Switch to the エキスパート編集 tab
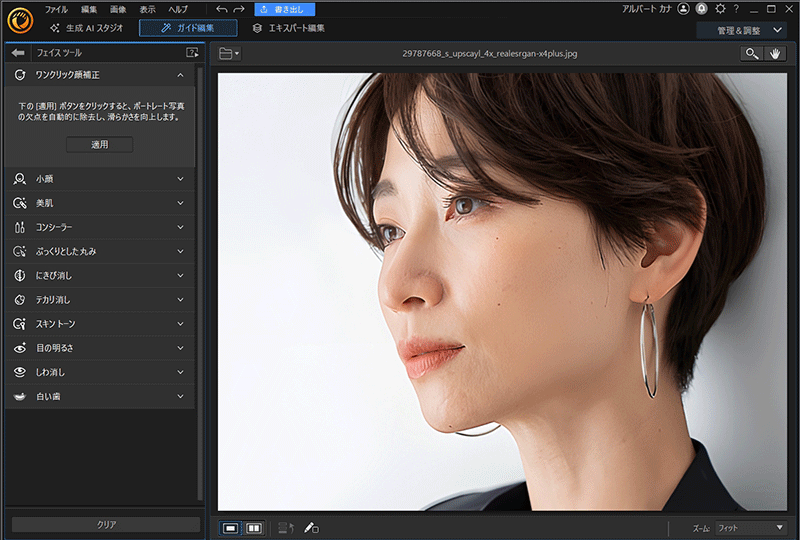This screenshot has height=540, width=800. [289, 28]
